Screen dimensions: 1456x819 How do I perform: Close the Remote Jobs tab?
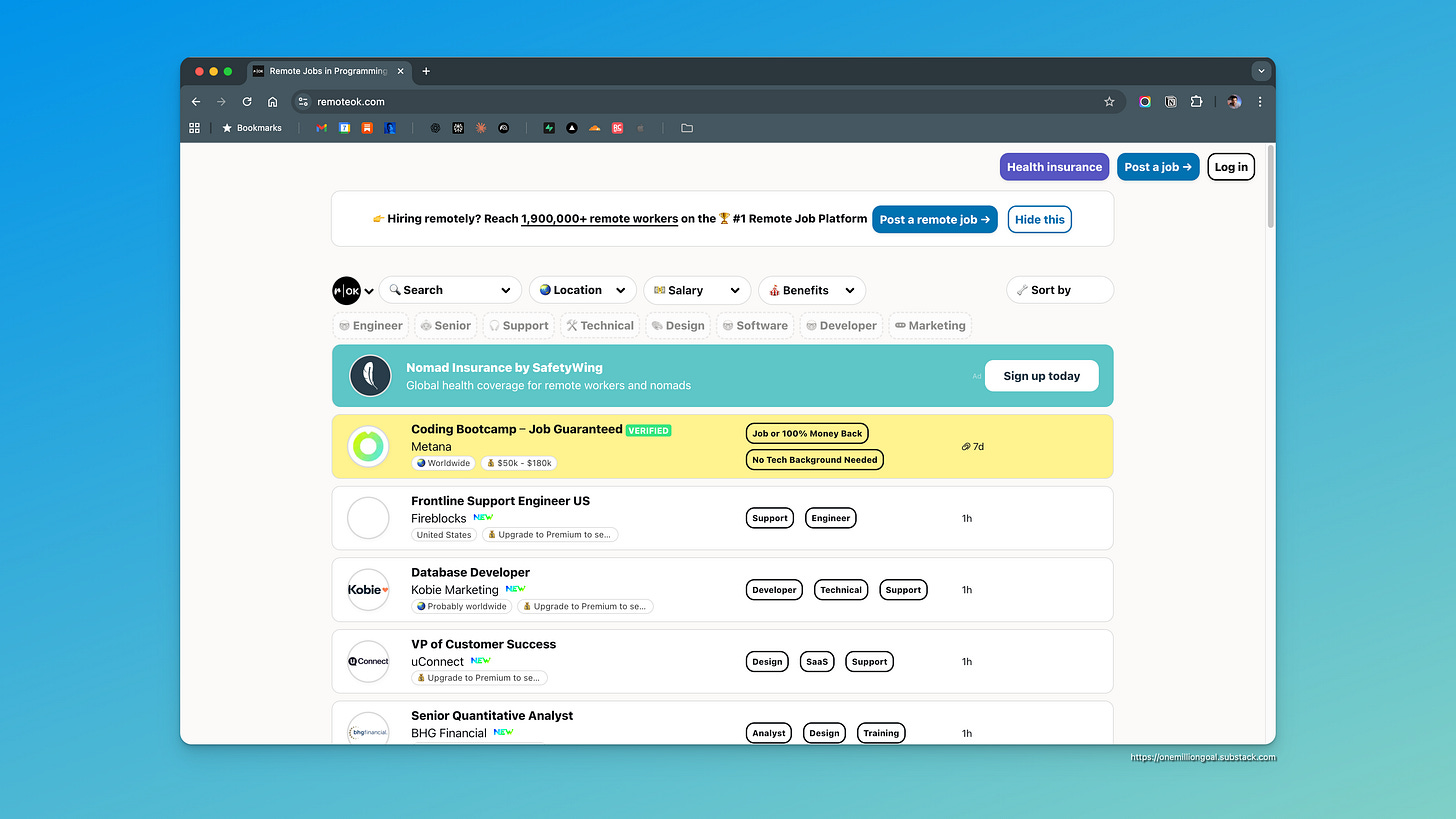(x=401, y=71)
